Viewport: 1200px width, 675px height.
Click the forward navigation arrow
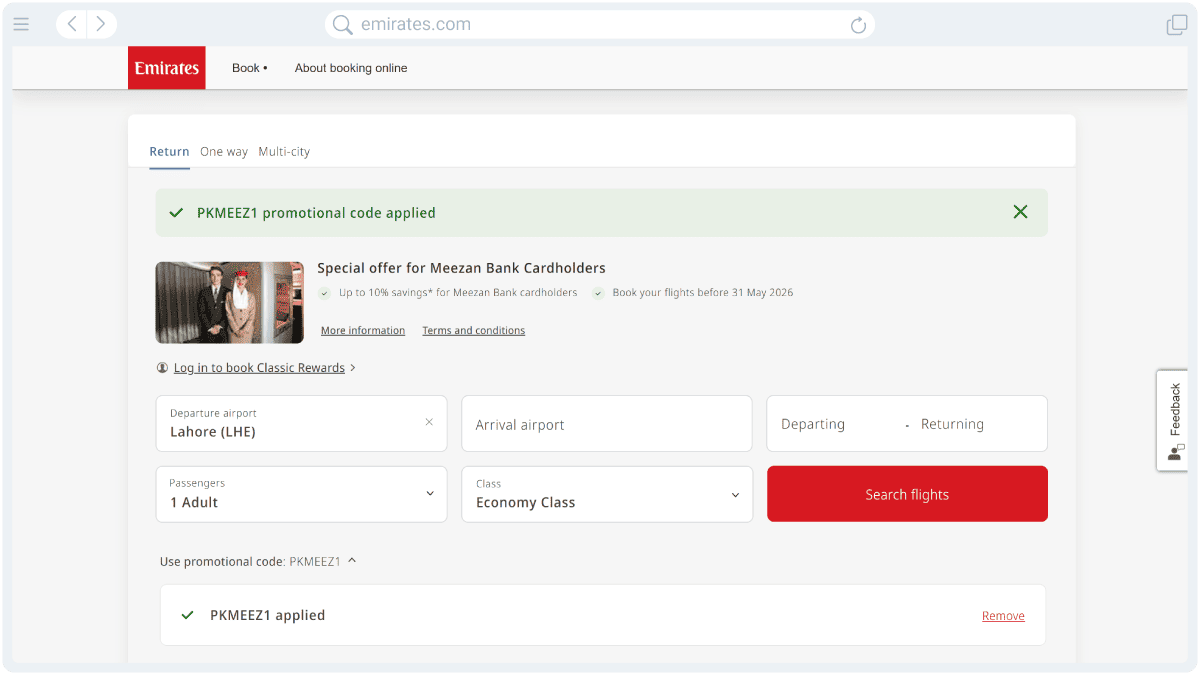click(98, 24)
